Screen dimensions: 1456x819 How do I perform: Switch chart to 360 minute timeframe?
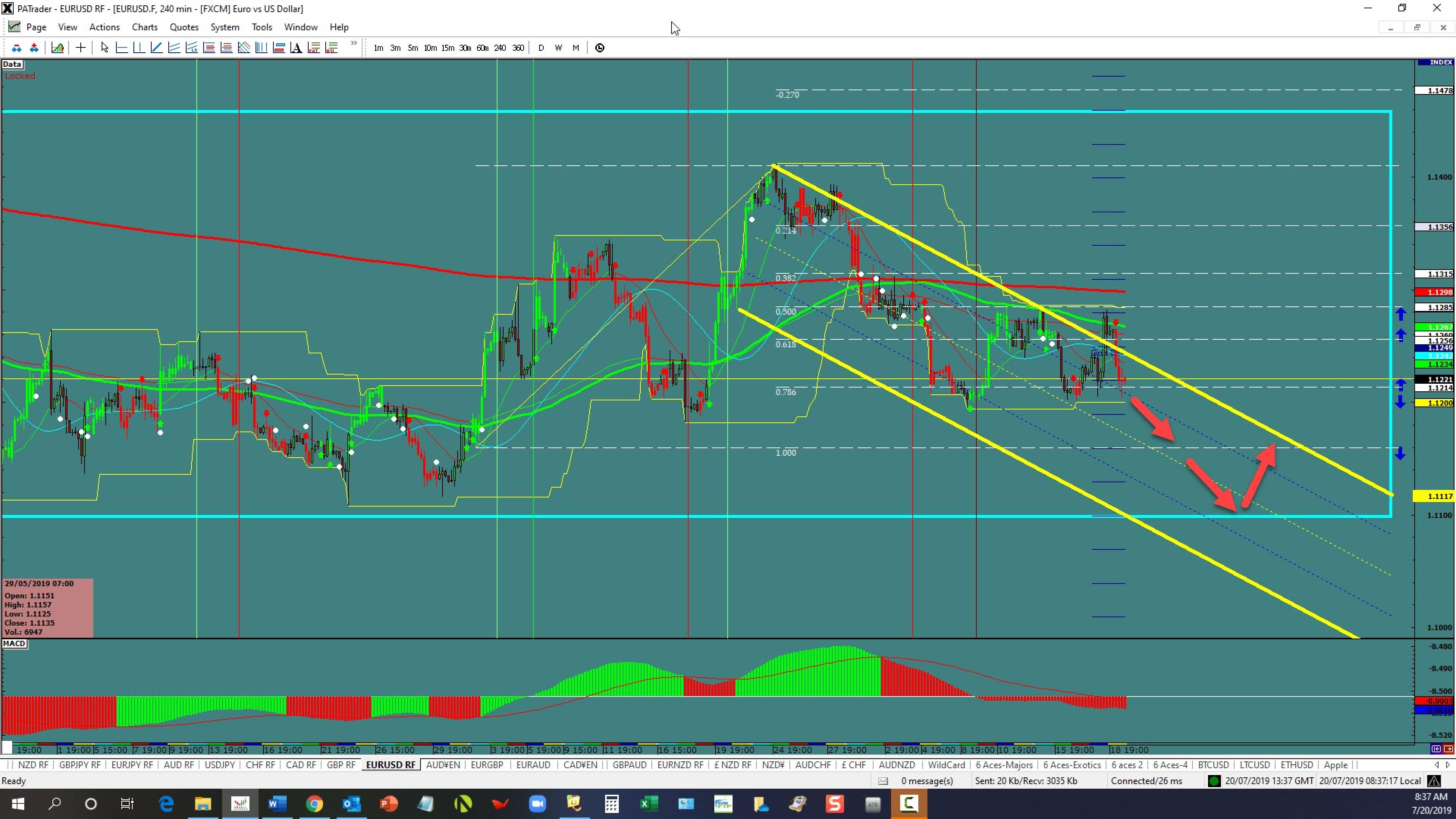coord(518,48)
